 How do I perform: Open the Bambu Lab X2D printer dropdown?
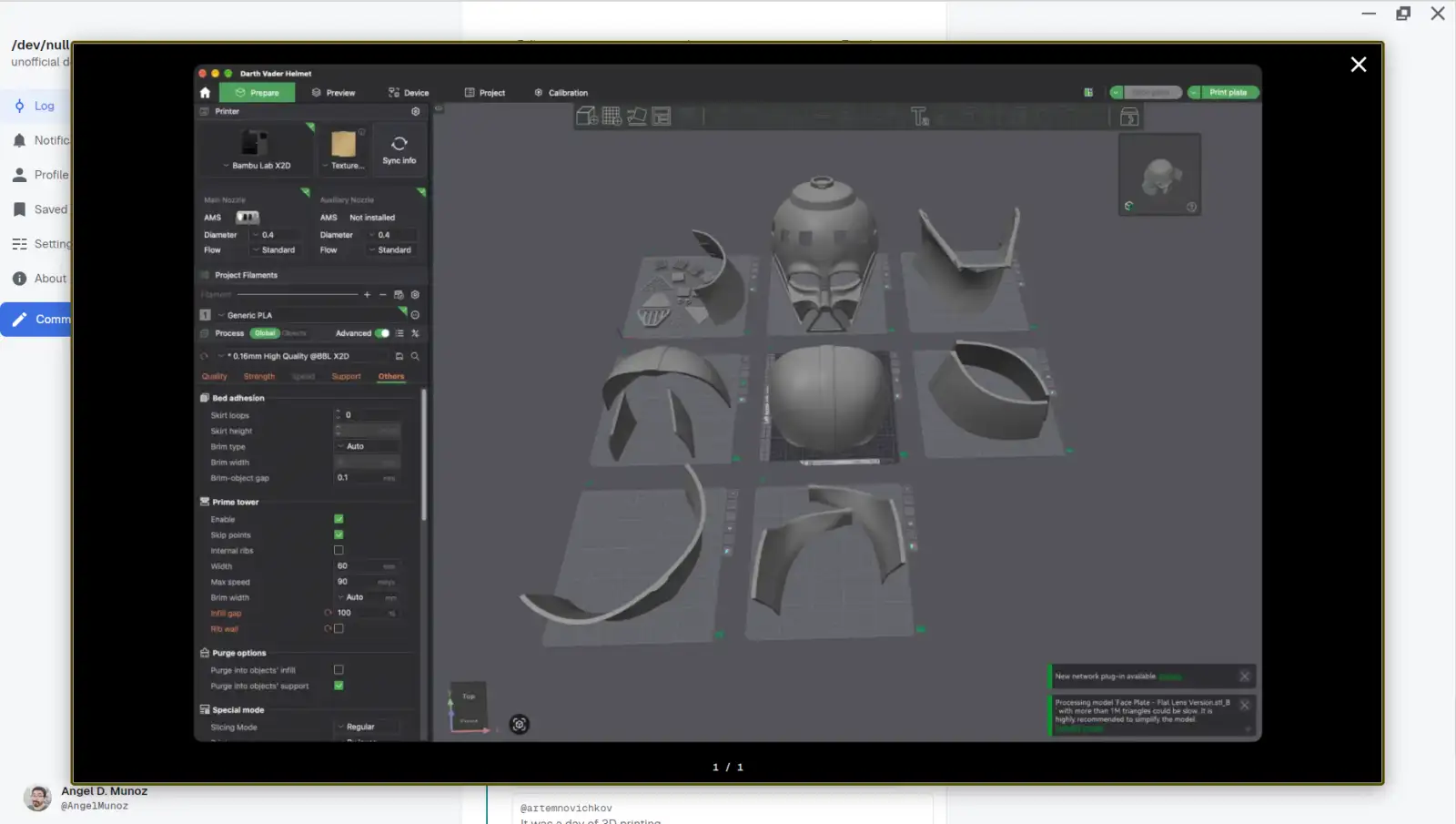coord(256,166)
